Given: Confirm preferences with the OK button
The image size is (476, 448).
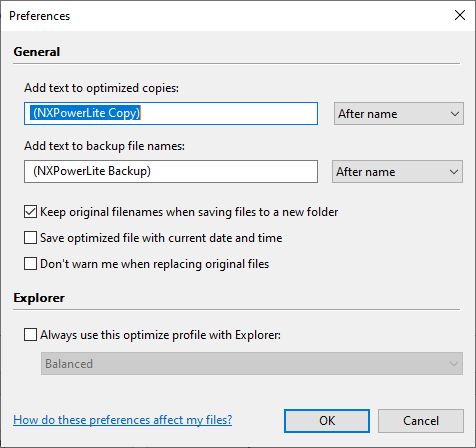Looking at the screenshot, I should pos(327,421).
